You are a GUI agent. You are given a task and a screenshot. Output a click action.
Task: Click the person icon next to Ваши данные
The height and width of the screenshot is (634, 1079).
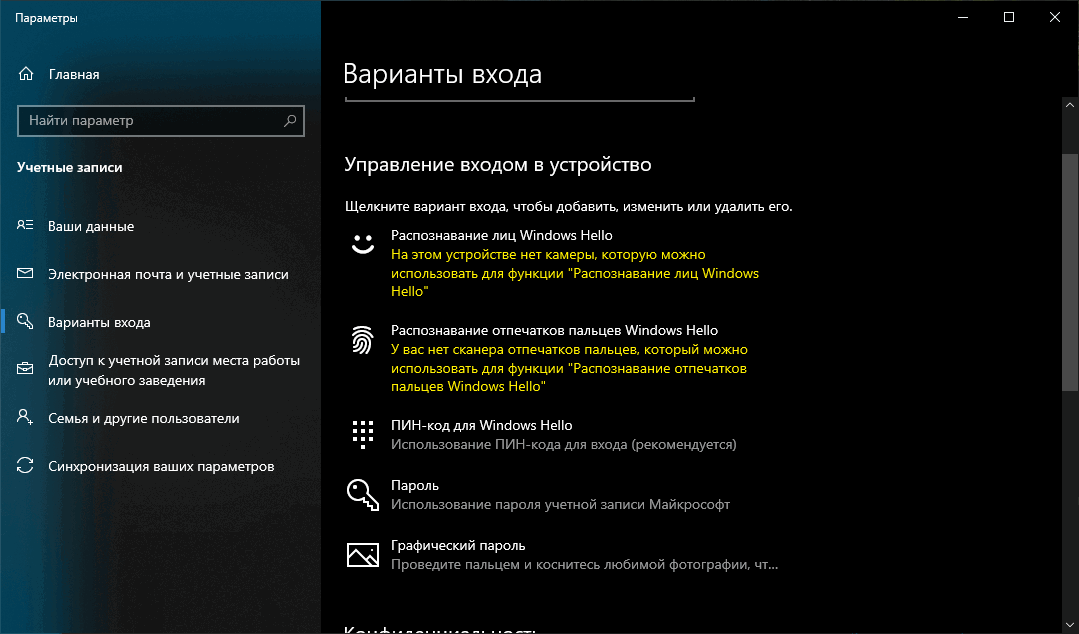pos(26,226)
